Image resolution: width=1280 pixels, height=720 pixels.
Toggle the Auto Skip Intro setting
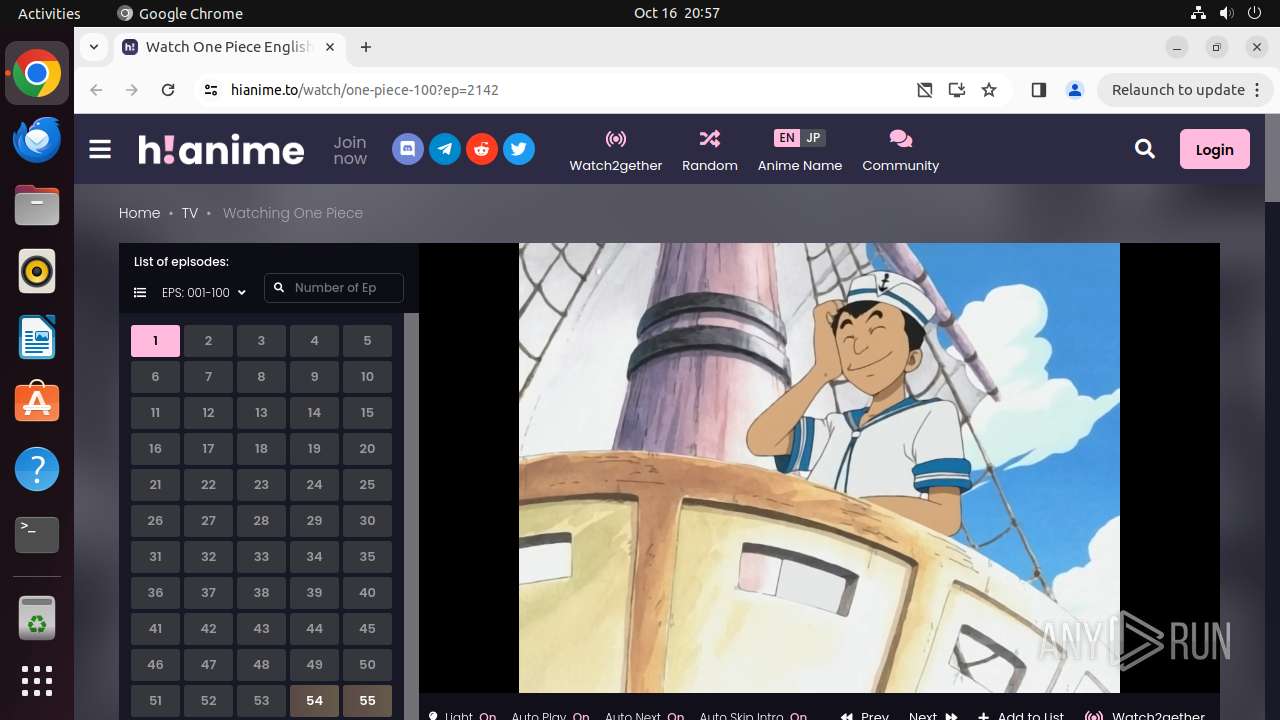[x=753, y=716]
